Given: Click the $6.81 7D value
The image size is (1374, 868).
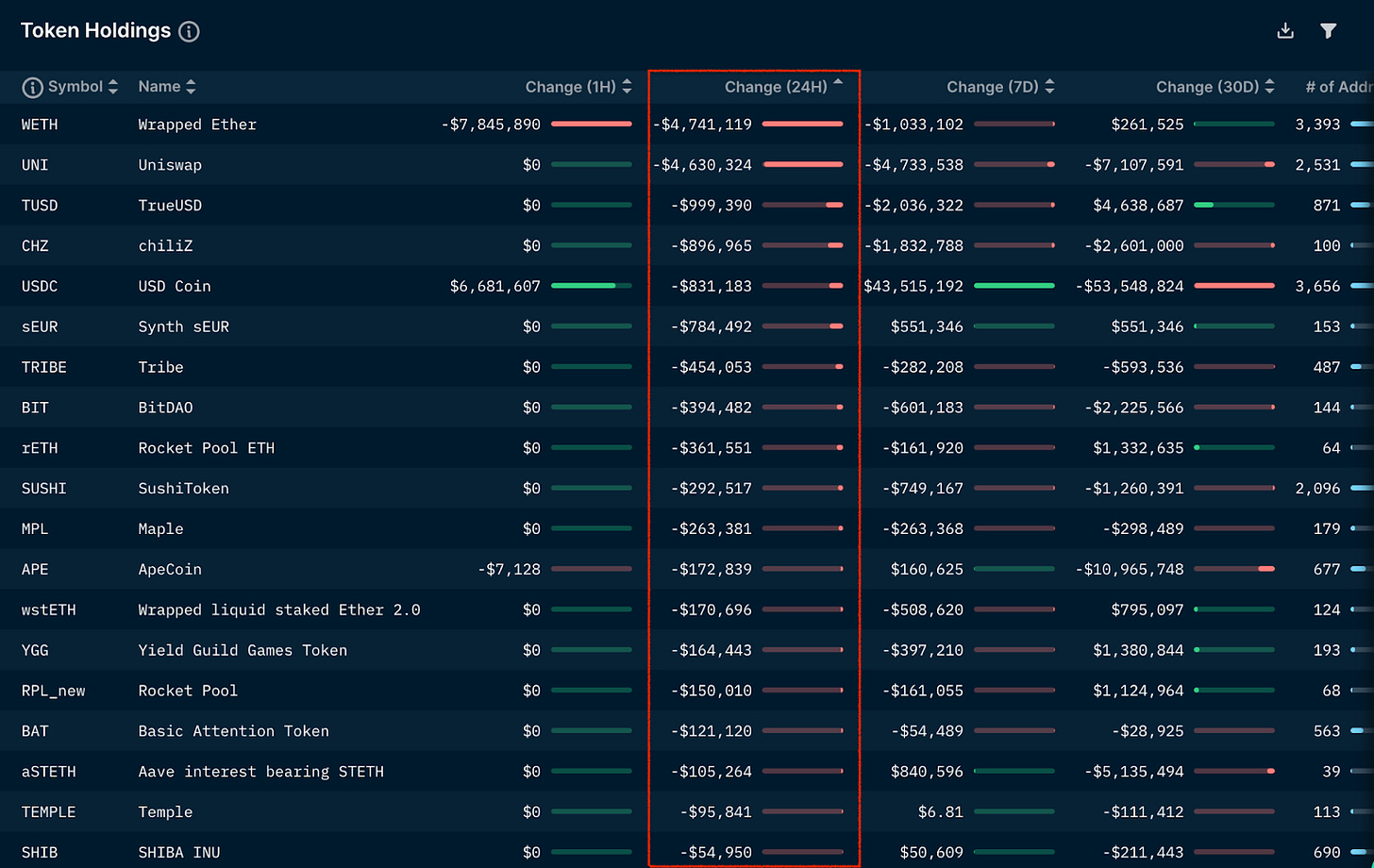Looking at the screenshot, I should tap(941, 812).
